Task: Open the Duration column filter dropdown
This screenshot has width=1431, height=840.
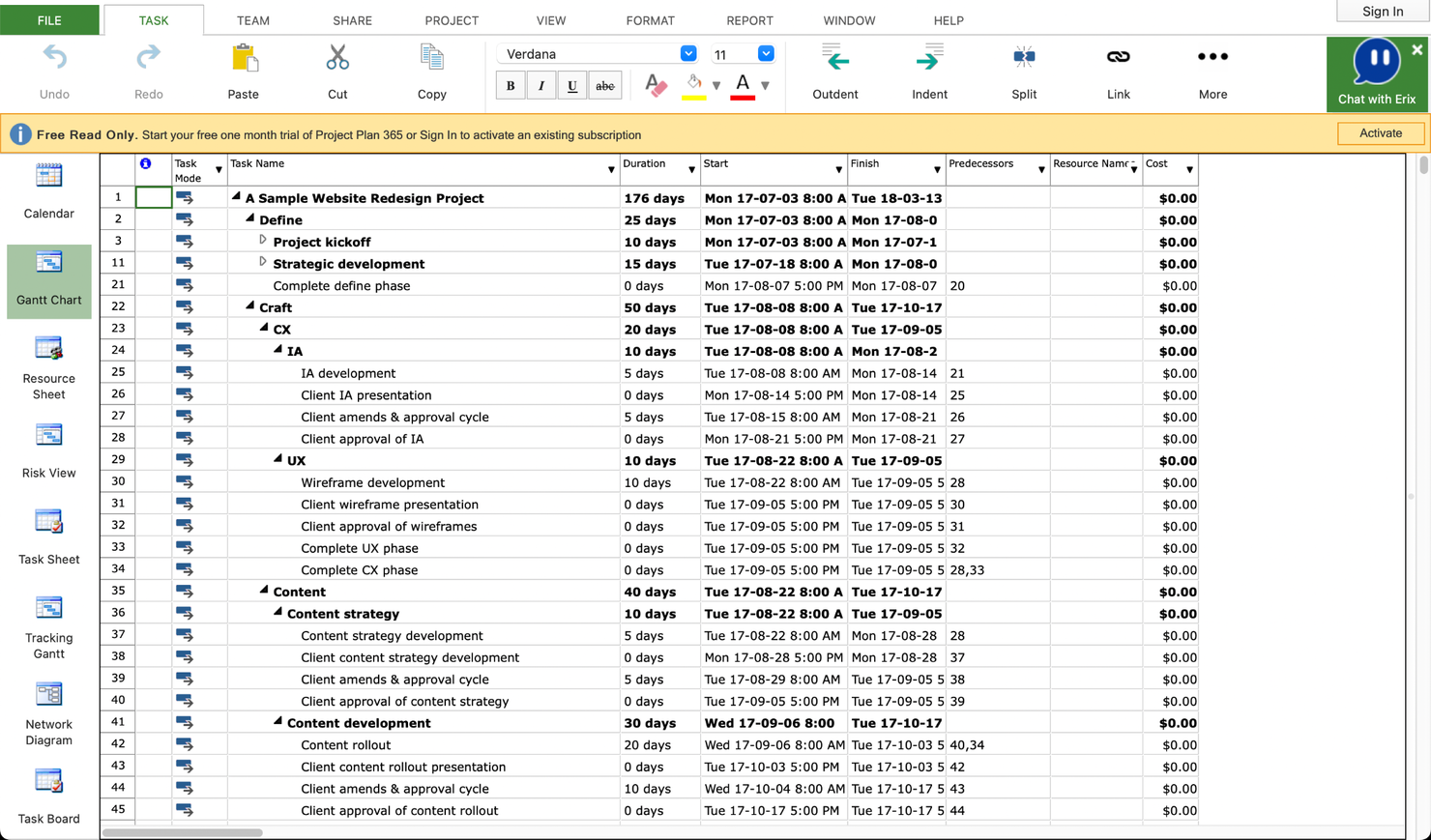Action: pyautogui.click(x=691, y=170)
